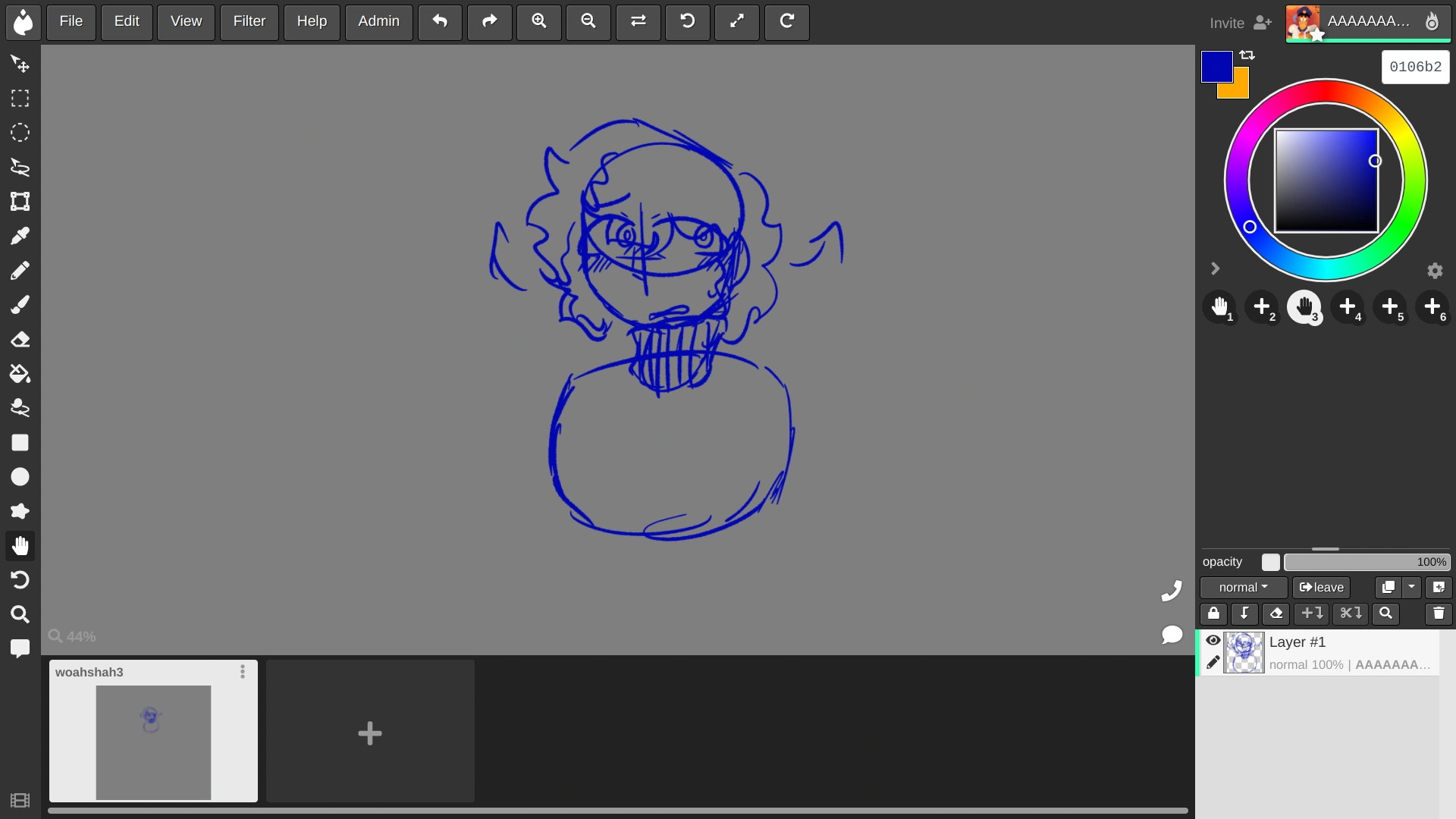Click the Invite link at top right
Viewport: 1456px width, 819px height.
coord(1225,23)
